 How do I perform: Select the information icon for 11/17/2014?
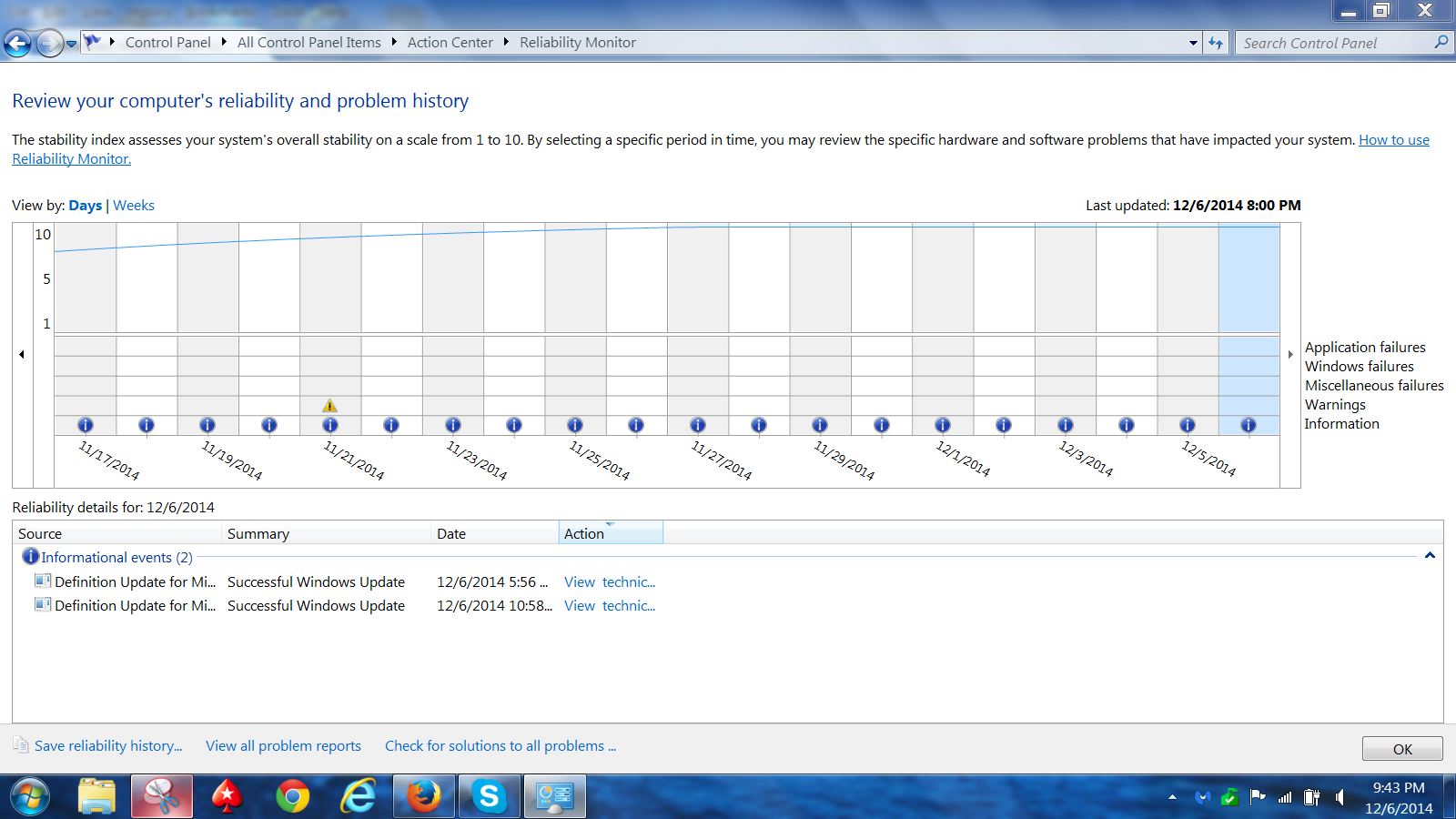(x=85, y=425)
